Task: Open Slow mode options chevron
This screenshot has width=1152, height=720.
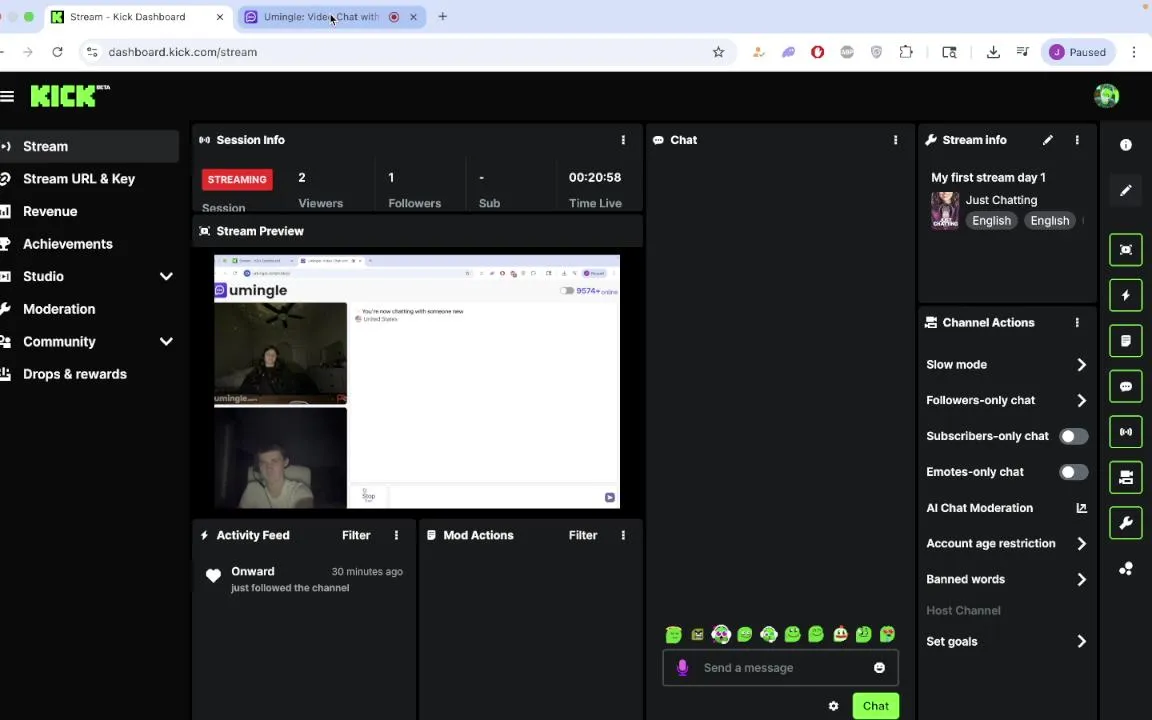Action: (1081, 365)
